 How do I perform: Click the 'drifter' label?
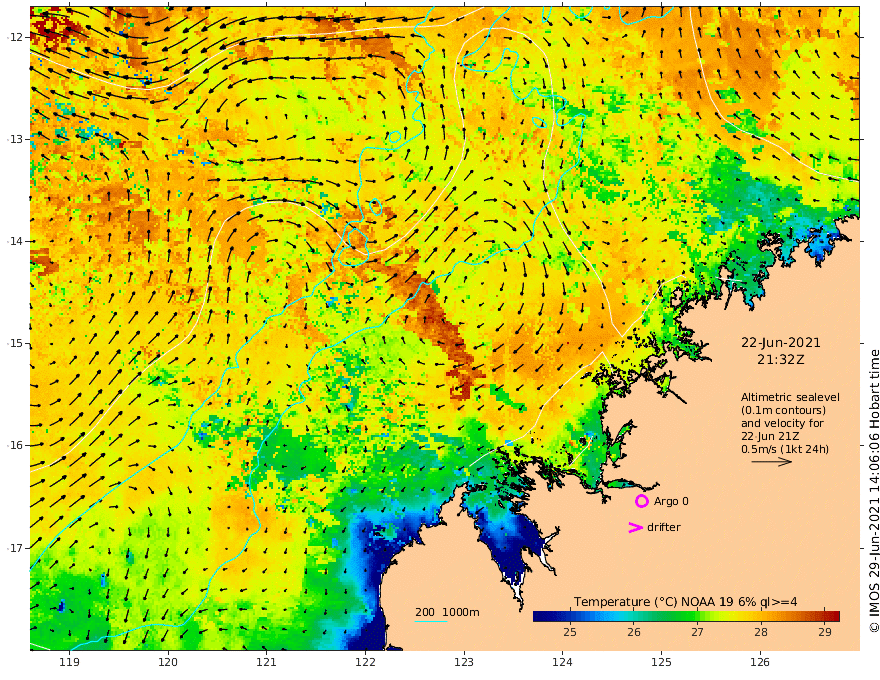pos(664,527)
